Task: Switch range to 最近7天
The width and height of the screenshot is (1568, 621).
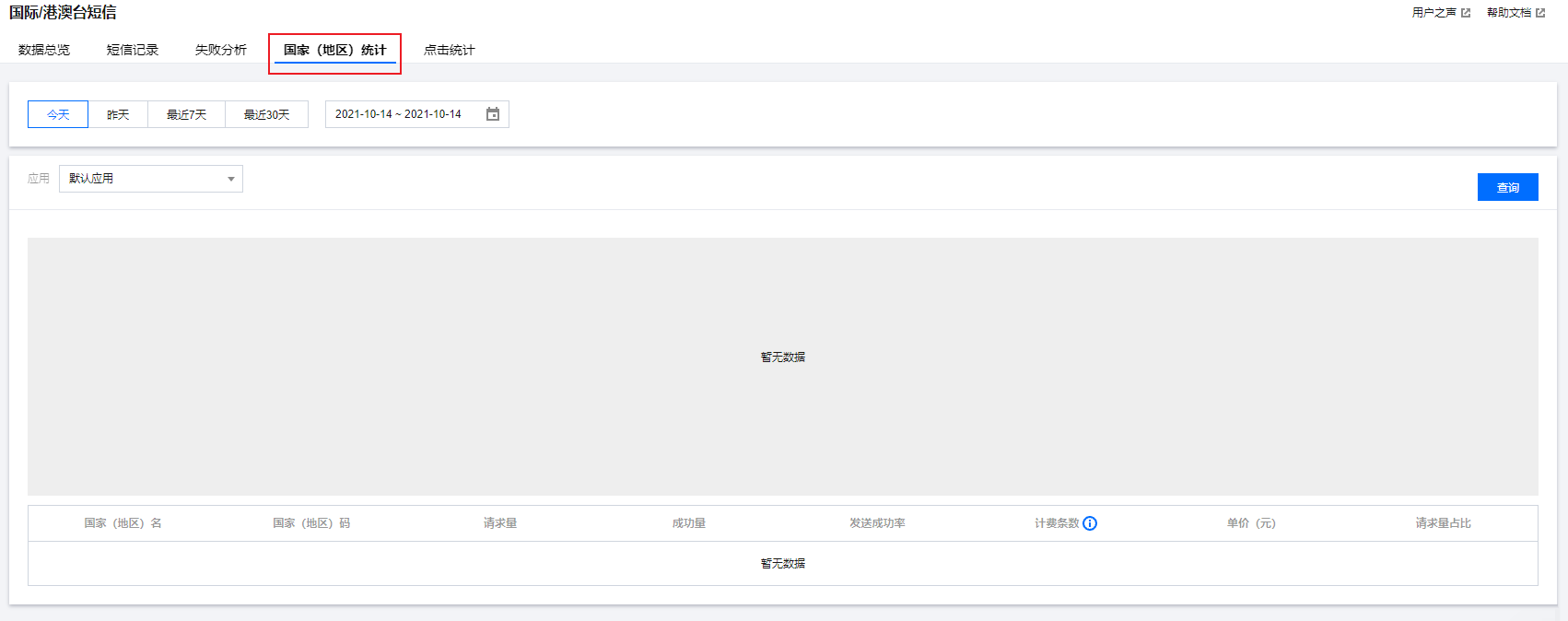Action: coord(186,114)
